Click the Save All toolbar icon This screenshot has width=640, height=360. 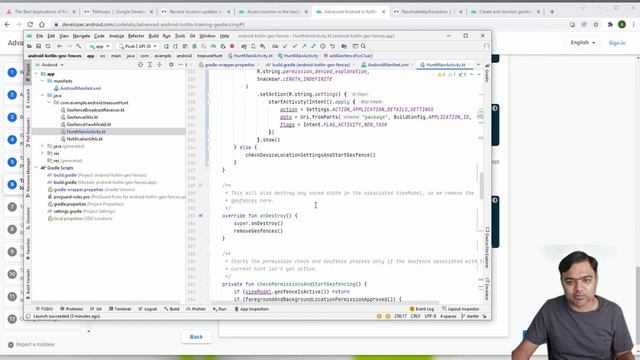(x=38, y=46)
